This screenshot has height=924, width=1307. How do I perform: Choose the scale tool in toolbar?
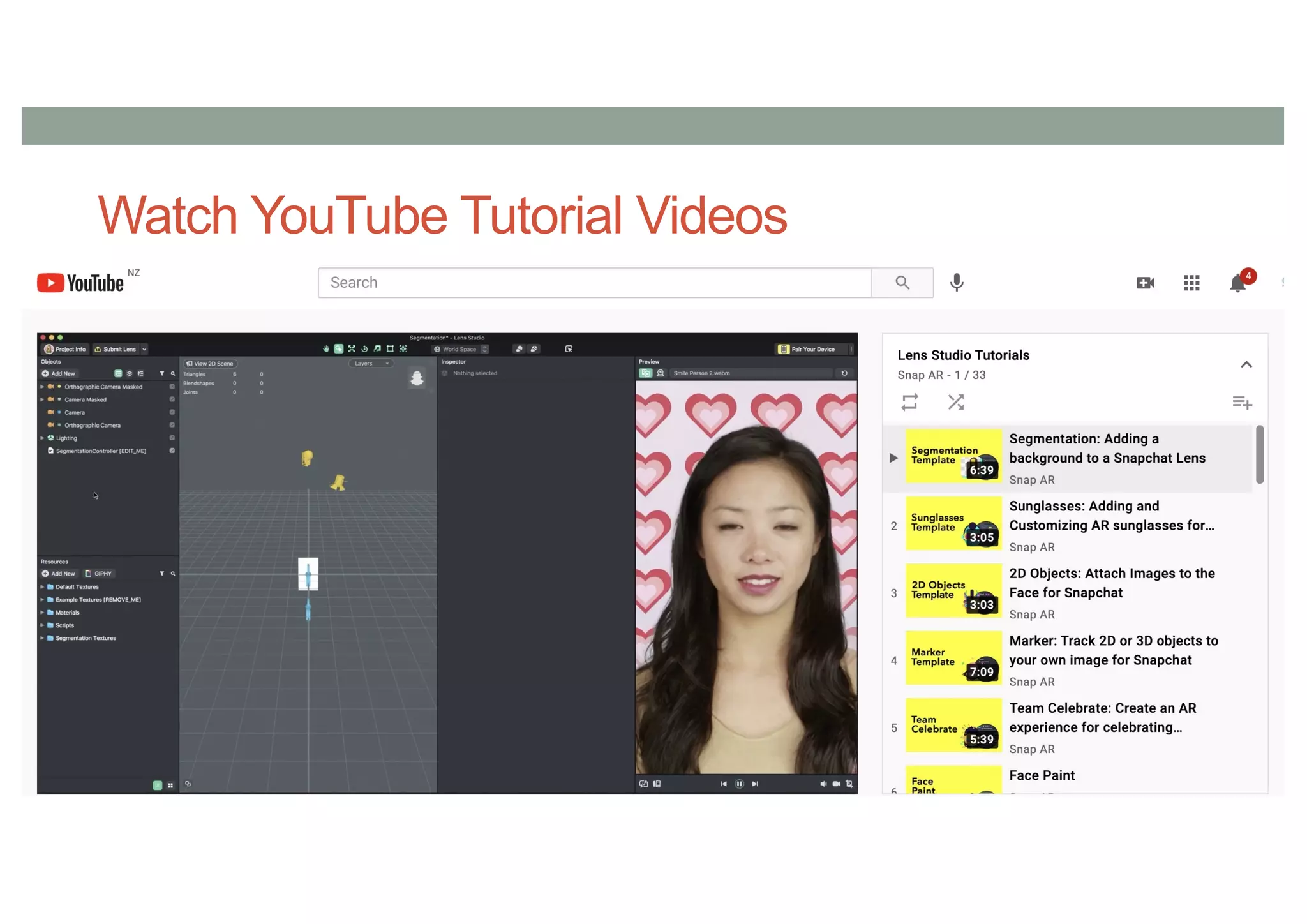pyautogui.click(x=377, y=349)
